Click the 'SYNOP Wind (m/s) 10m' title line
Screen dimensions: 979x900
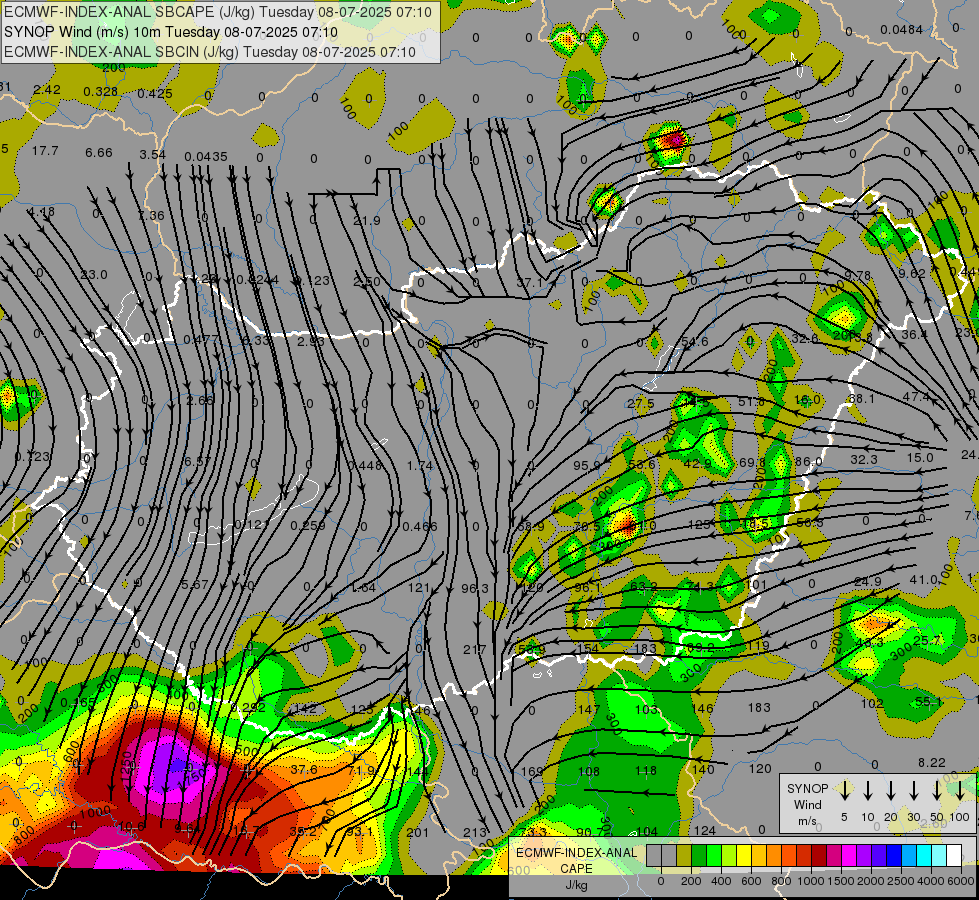170,32
